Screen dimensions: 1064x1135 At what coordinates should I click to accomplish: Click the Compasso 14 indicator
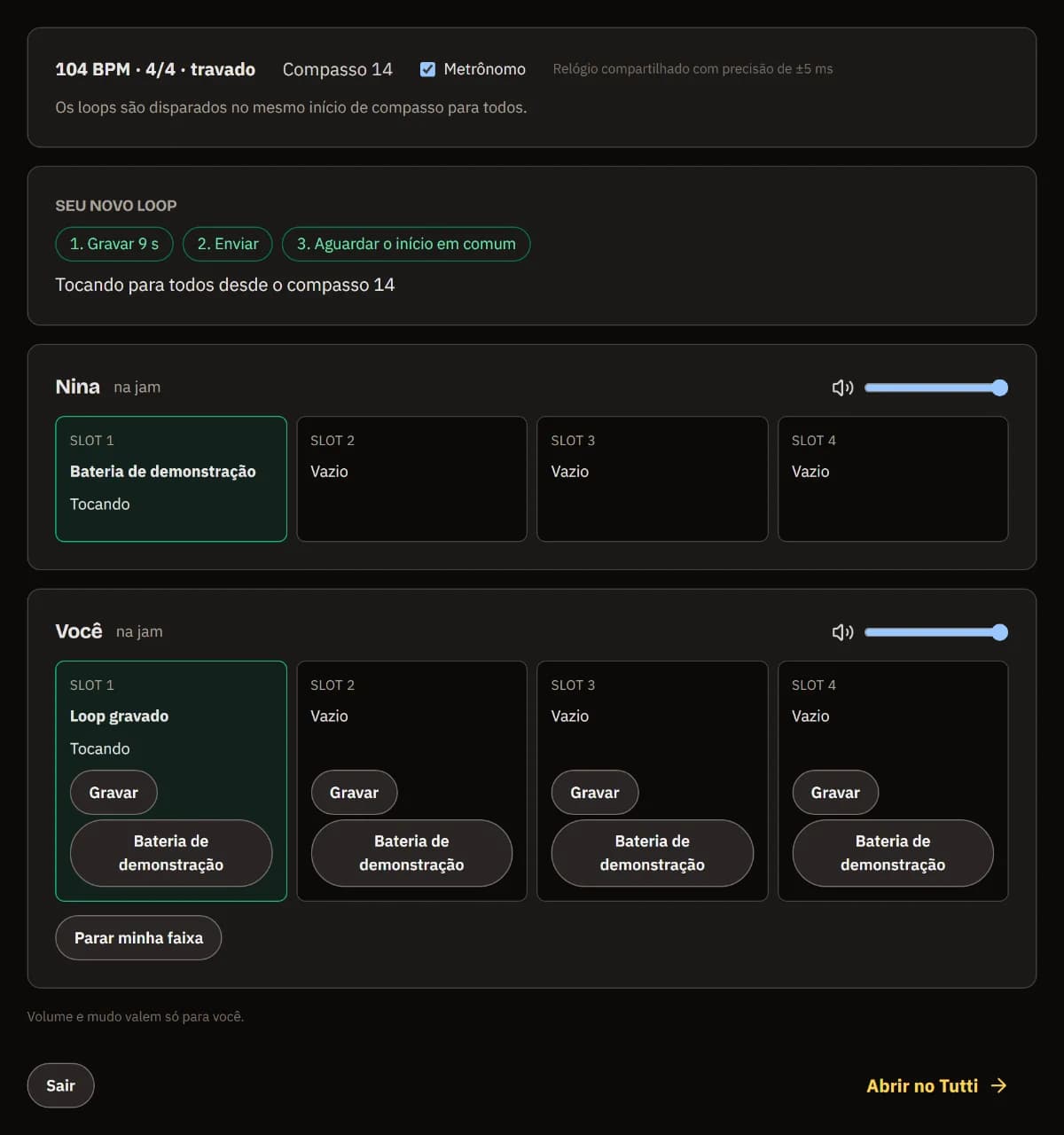[x=337, y=69]
